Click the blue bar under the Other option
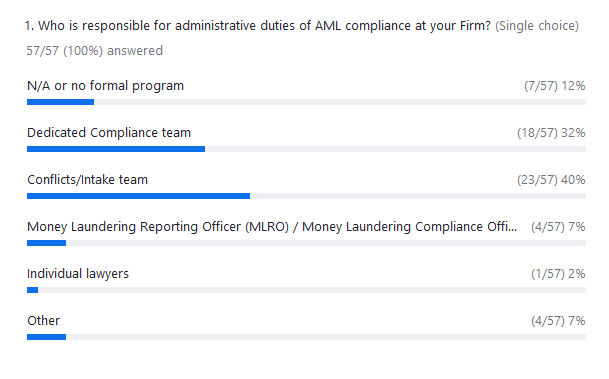This screenshot has height=379, width=609. (46, 337)
